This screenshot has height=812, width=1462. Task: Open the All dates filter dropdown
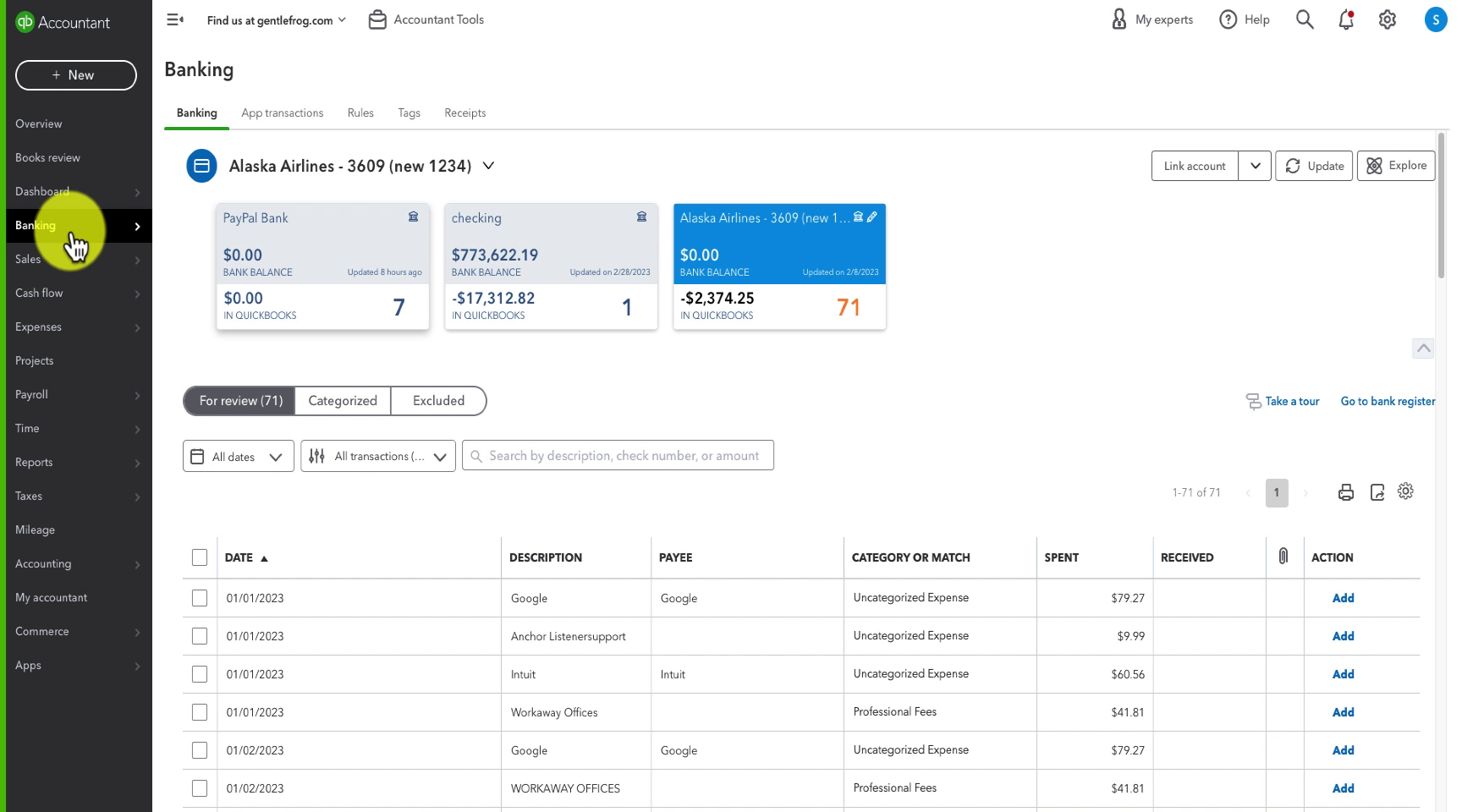[x=239, y=456]
